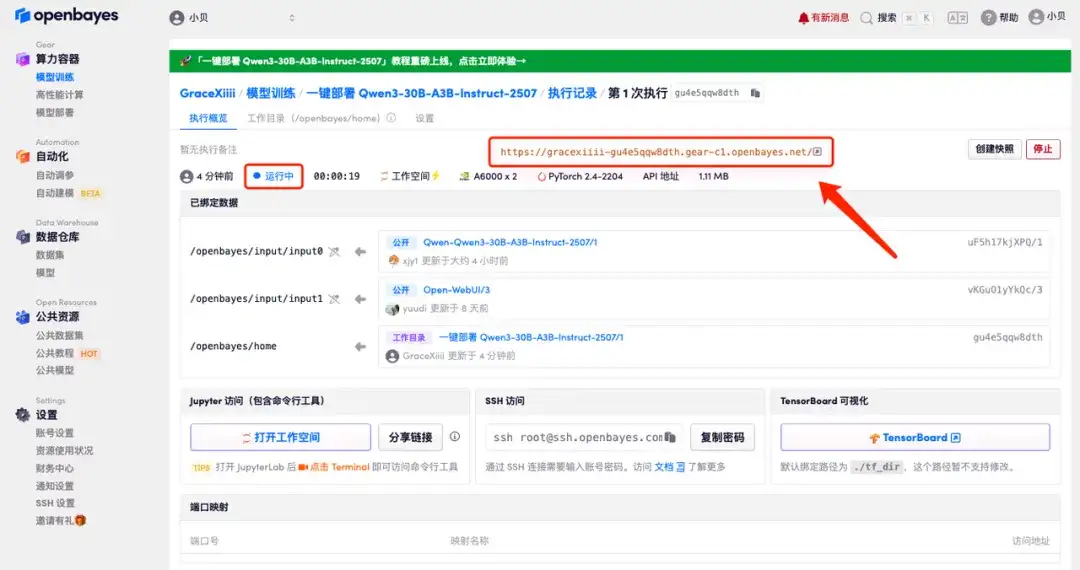Image resolution: width=1080 pixels, height=570 pixels.
Task: Open 公共教程 HOT item
Action: pyautogui.click(x=68, y=354)
